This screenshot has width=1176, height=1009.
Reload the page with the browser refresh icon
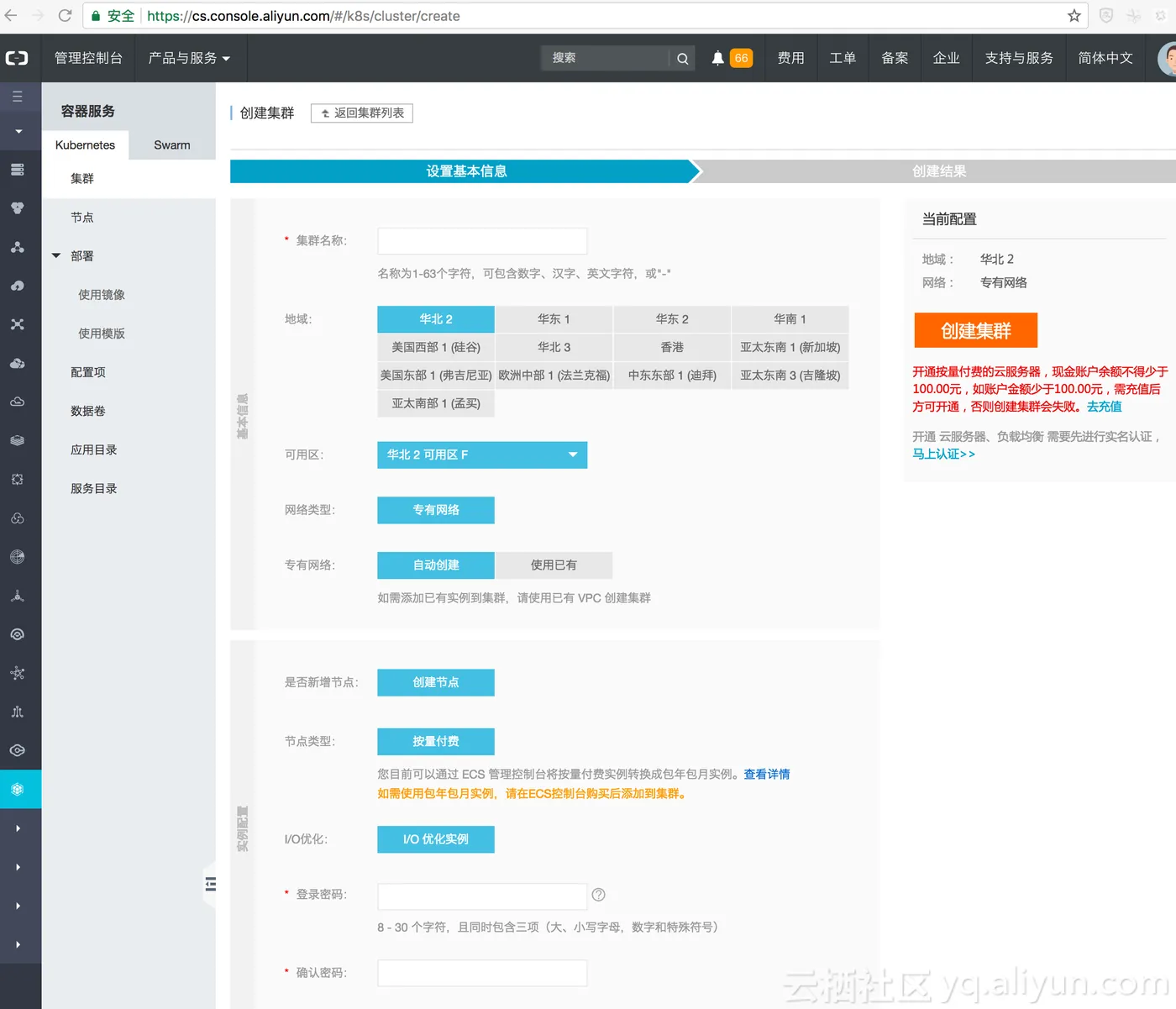[x=65, y=15]
